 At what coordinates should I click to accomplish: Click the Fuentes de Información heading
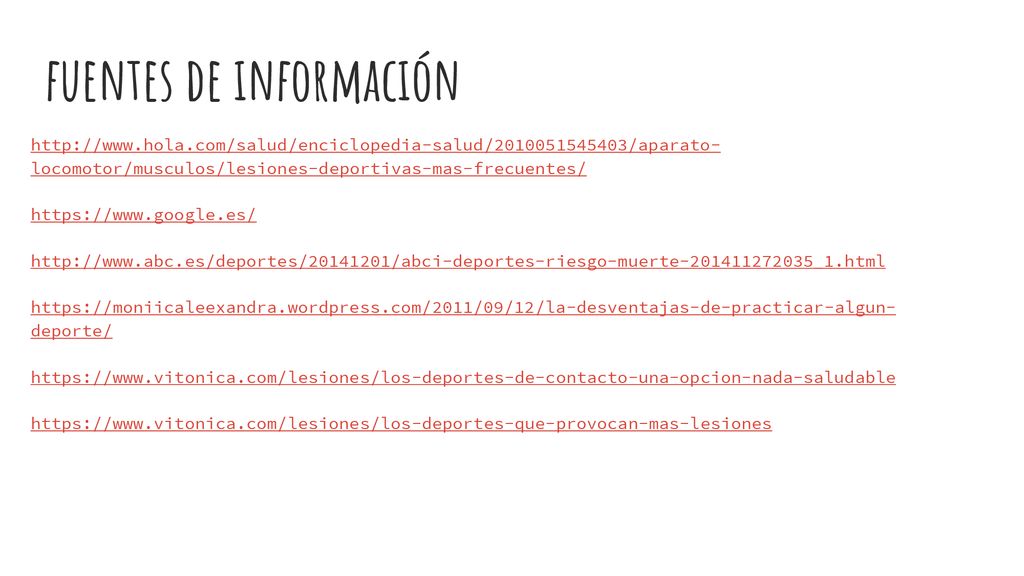click(x=252, y=80)
